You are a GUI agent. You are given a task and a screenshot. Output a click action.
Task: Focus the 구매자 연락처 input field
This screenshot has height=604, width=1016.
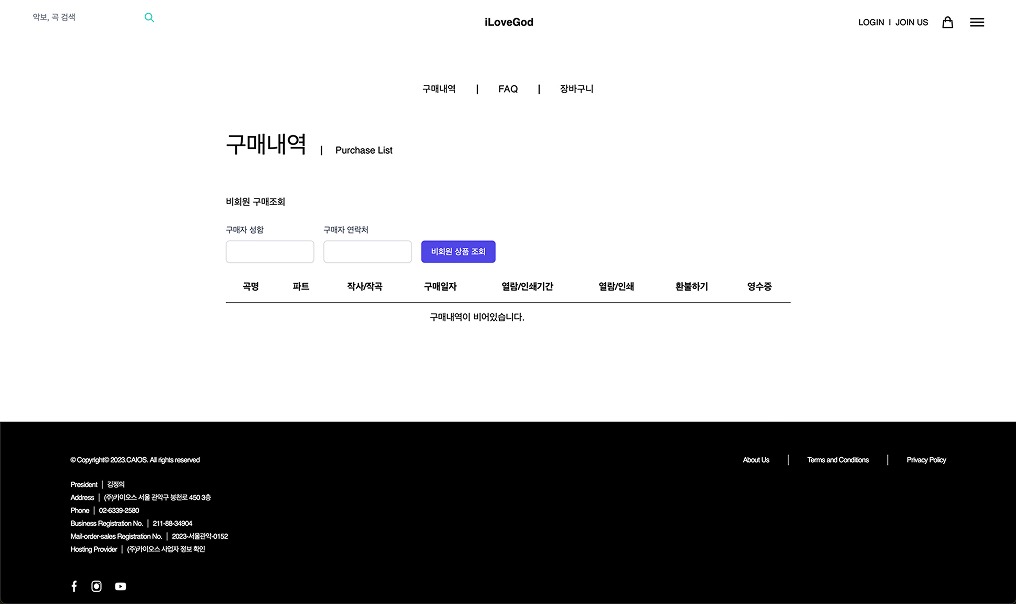point(367,252)
